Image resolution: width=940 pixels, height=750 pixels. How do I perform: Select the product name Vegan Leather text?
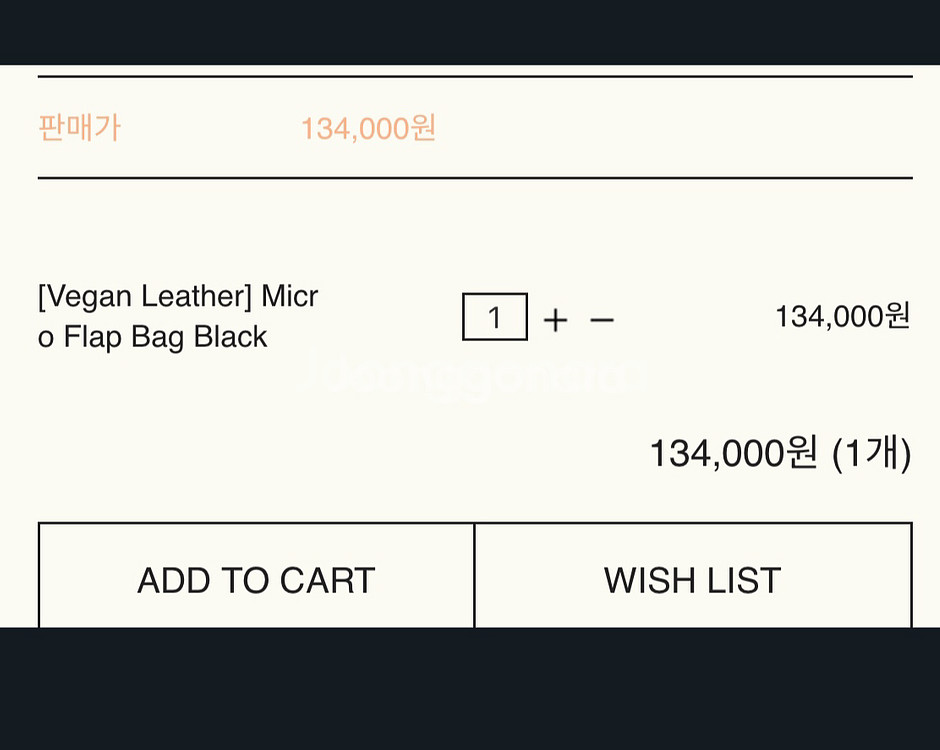pyautogui.click(x=178, y=316)
